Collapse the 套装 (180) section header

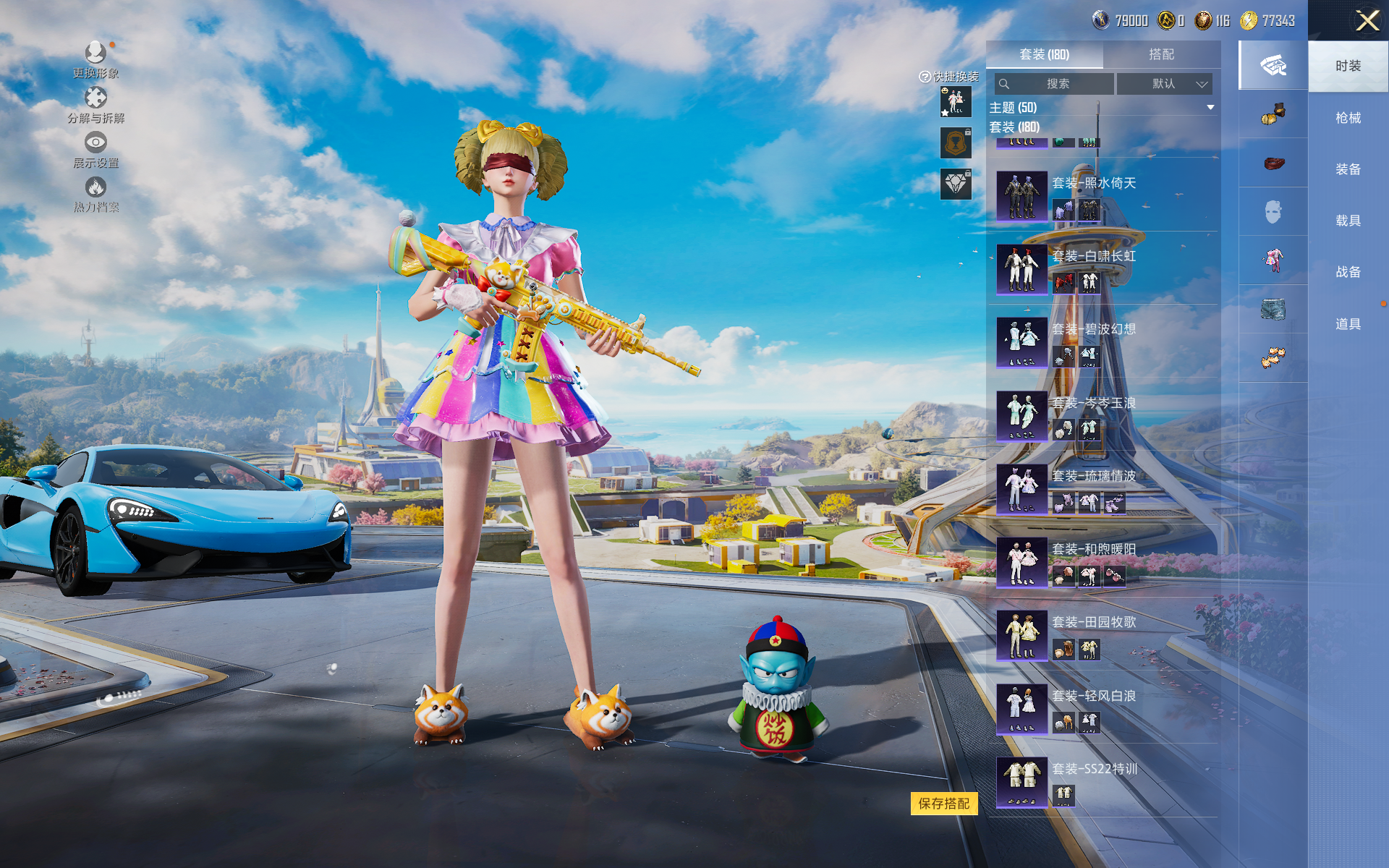click(x=1014, y=127)
